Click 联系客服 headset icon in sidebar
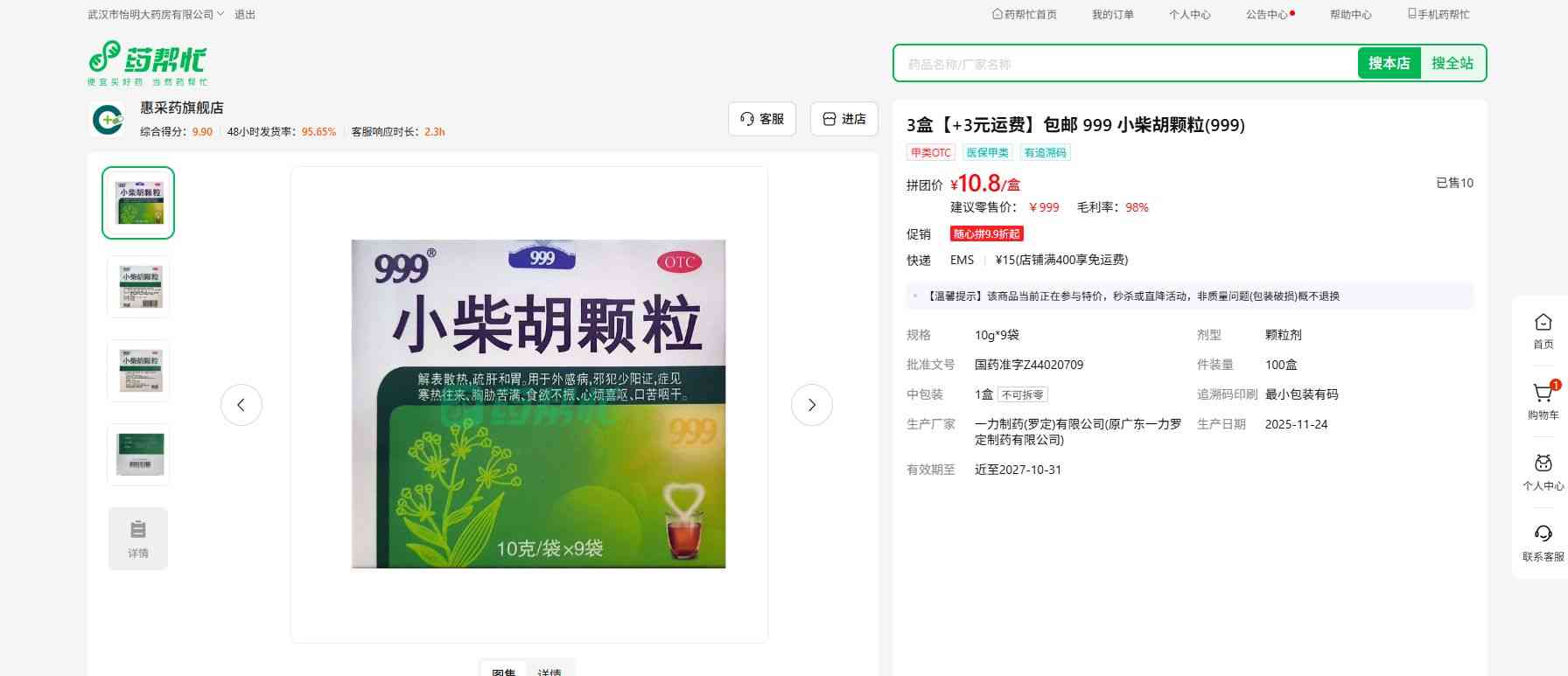Viewport: 1568px width, 676px height. tap(1543, 534)
